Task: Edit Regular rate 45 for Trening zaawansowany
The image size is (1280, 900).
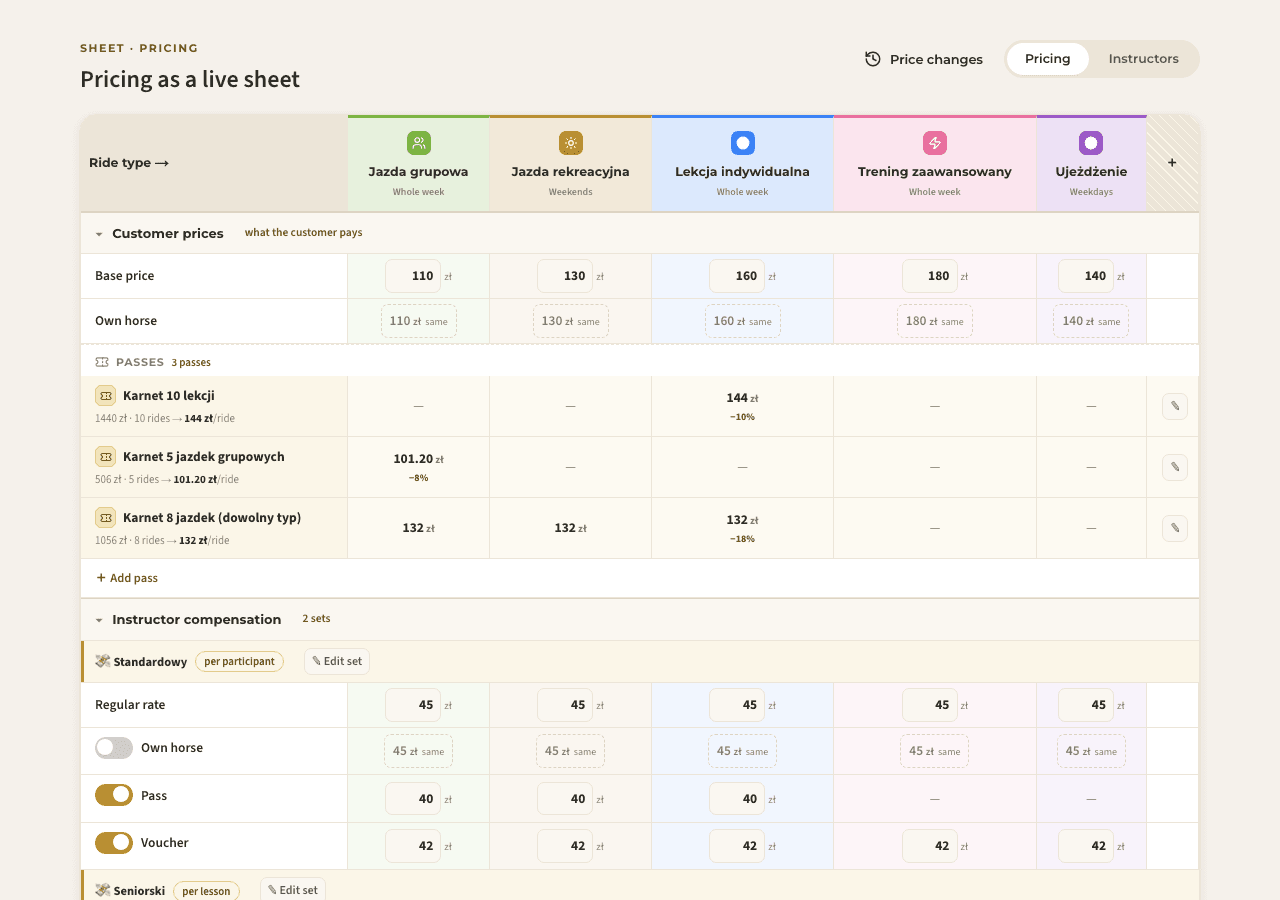Action: [930, 705]
